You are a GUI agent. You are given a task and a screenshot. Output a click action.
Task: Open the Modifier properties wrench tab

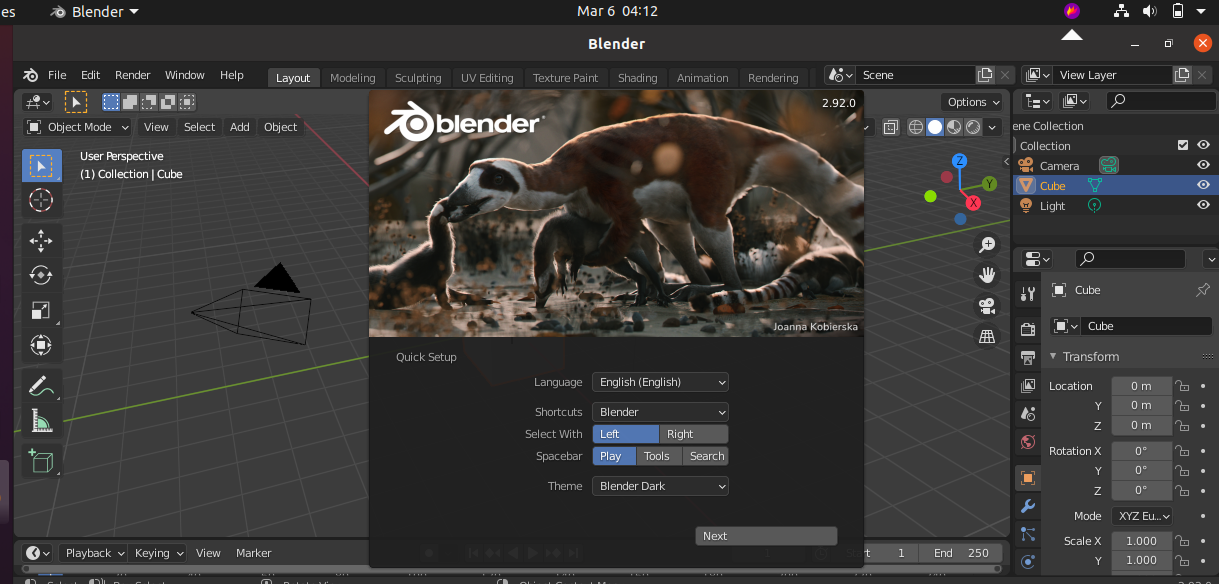tap(1027, 506)
